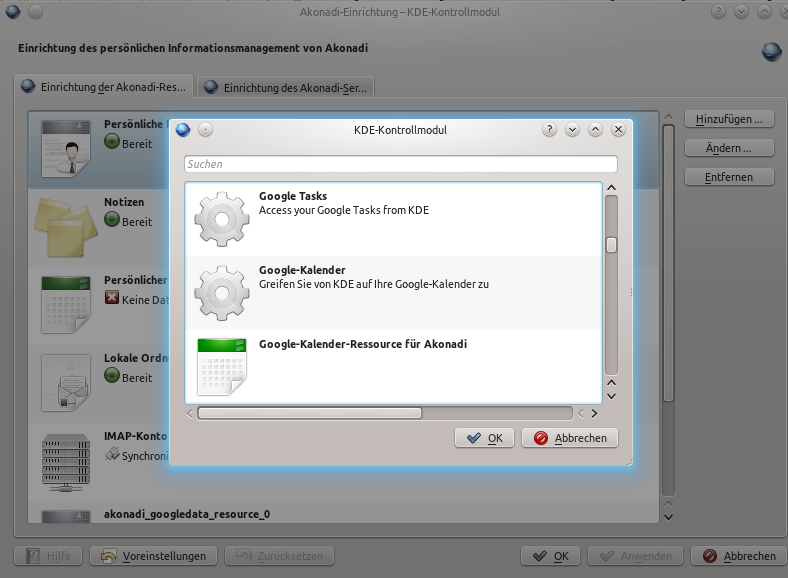Image resolution: width=788 pixels, height=578 pixels.
Task: Click the Ändern... button
Action: (x=729, y=148)
